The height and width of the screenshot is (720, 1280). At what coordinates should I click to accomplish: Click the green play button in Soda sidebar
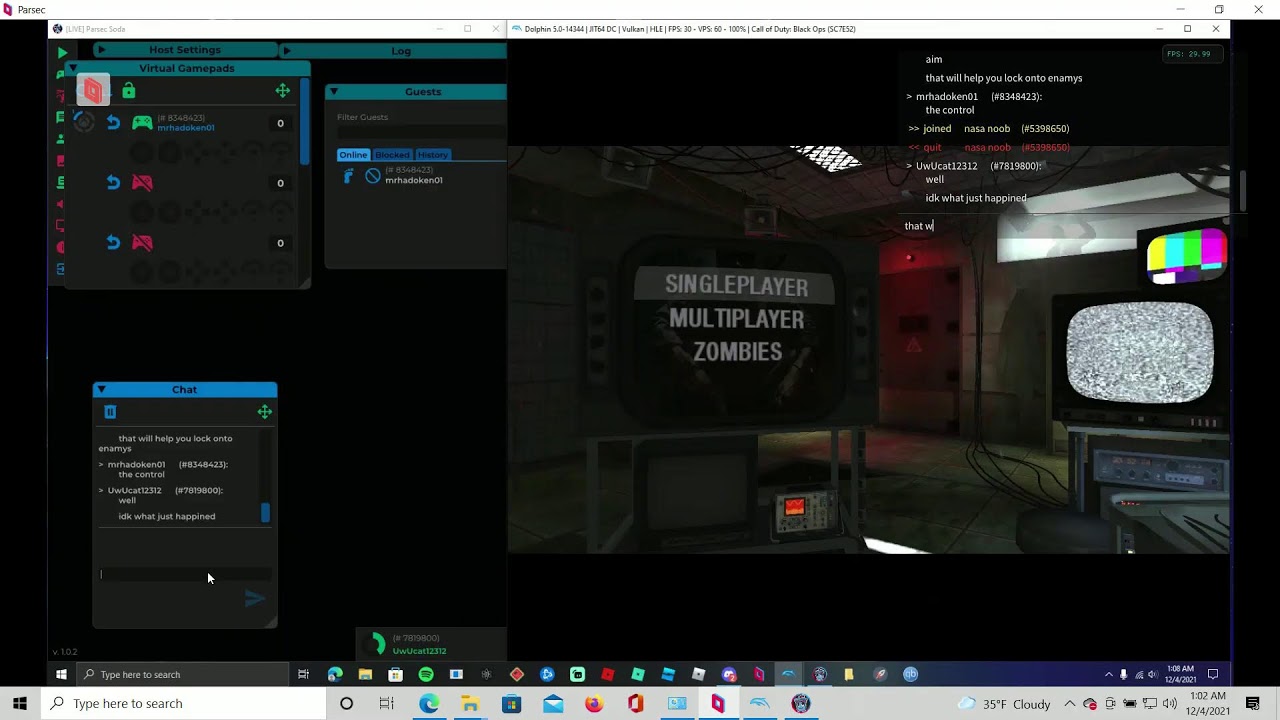pos(62,52)
